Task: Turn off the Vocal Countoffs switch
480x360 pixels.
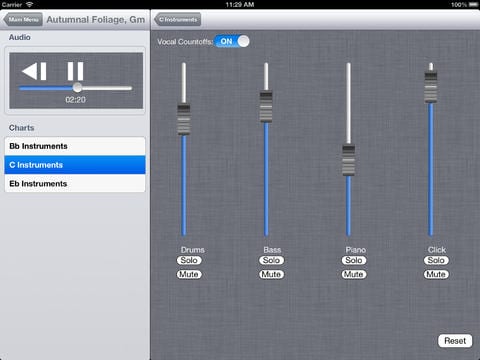Action: pyautogui.click(x=232, y=41)
